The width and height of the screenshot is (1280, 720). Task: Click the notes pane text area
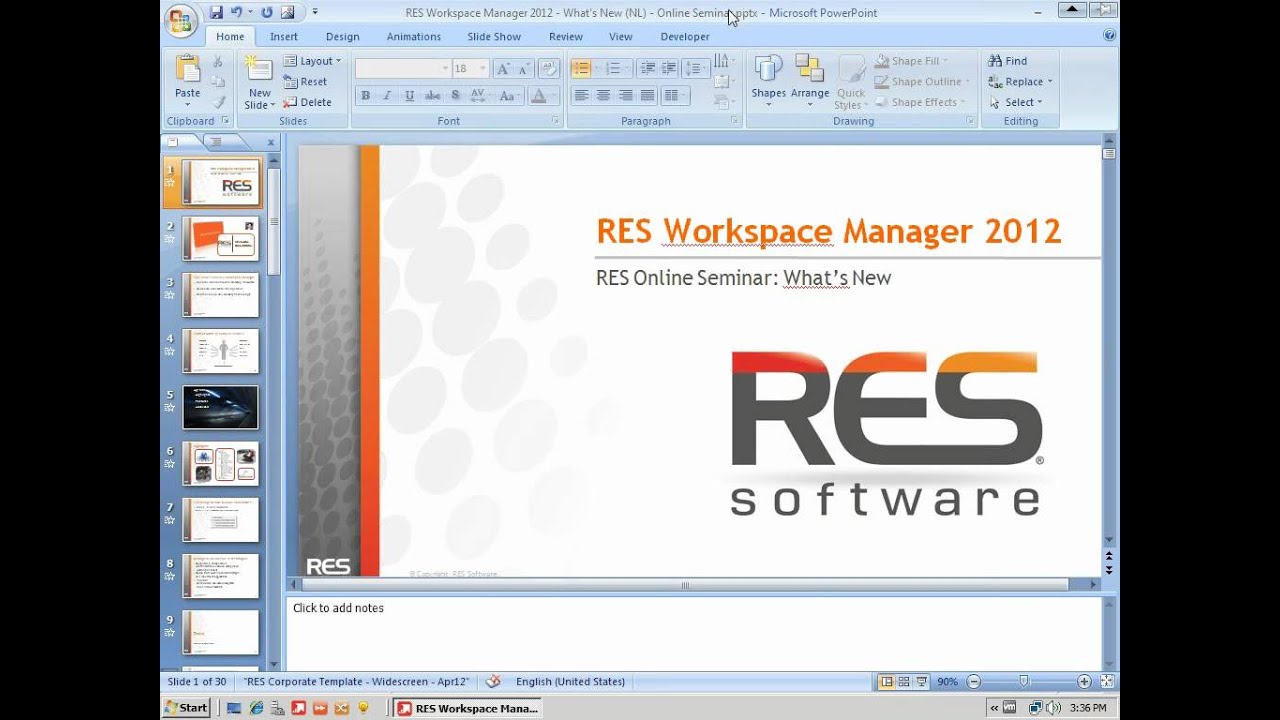[693, 633]
